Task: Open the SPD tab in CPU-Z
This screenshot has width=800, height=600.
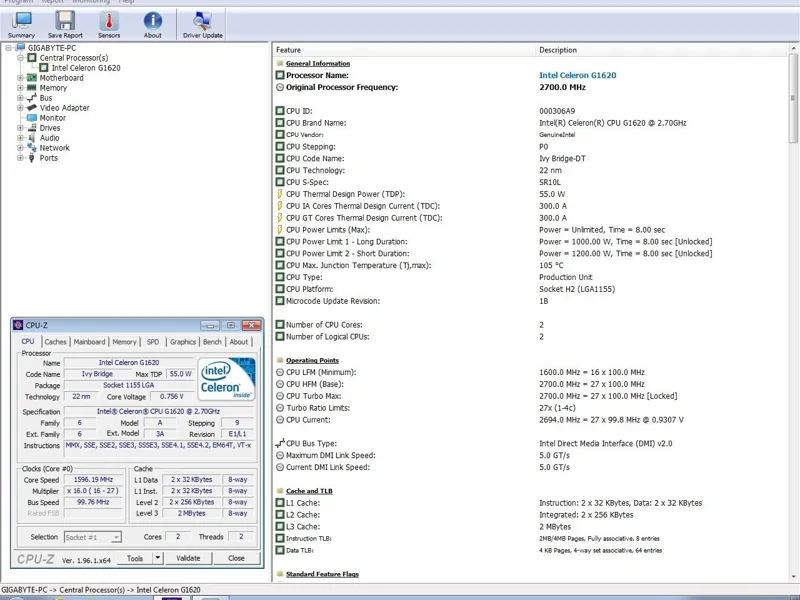Action: 152,342
